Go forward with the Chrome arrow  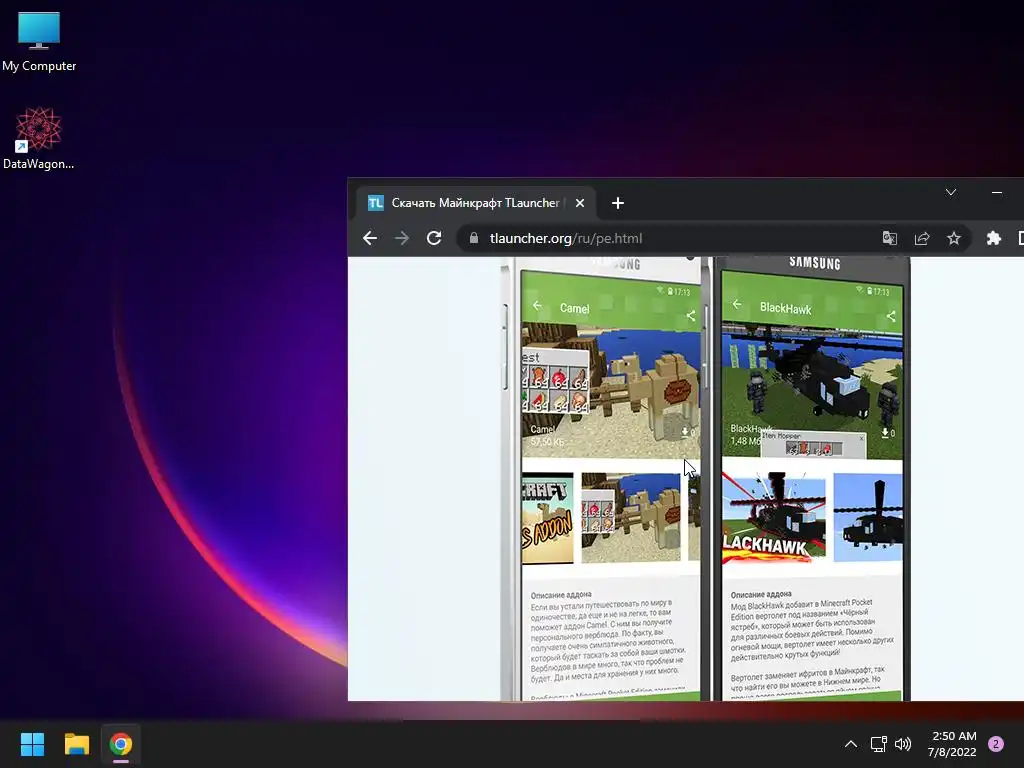pos(402,238)
